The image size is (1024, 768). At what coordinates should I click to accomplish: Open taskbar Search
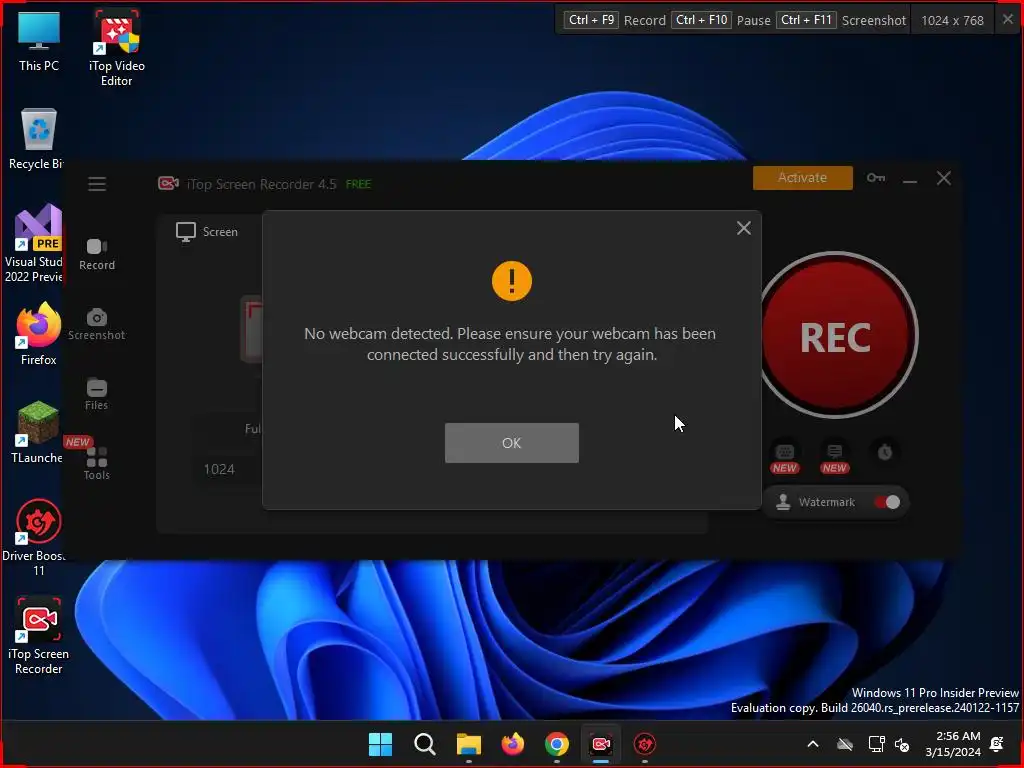424,744
